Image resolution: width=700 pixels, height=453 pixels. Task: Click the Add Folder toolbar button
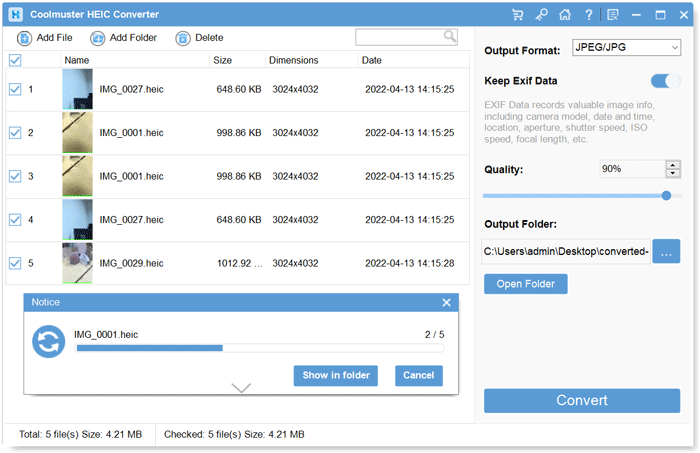[x=123, y=38]
